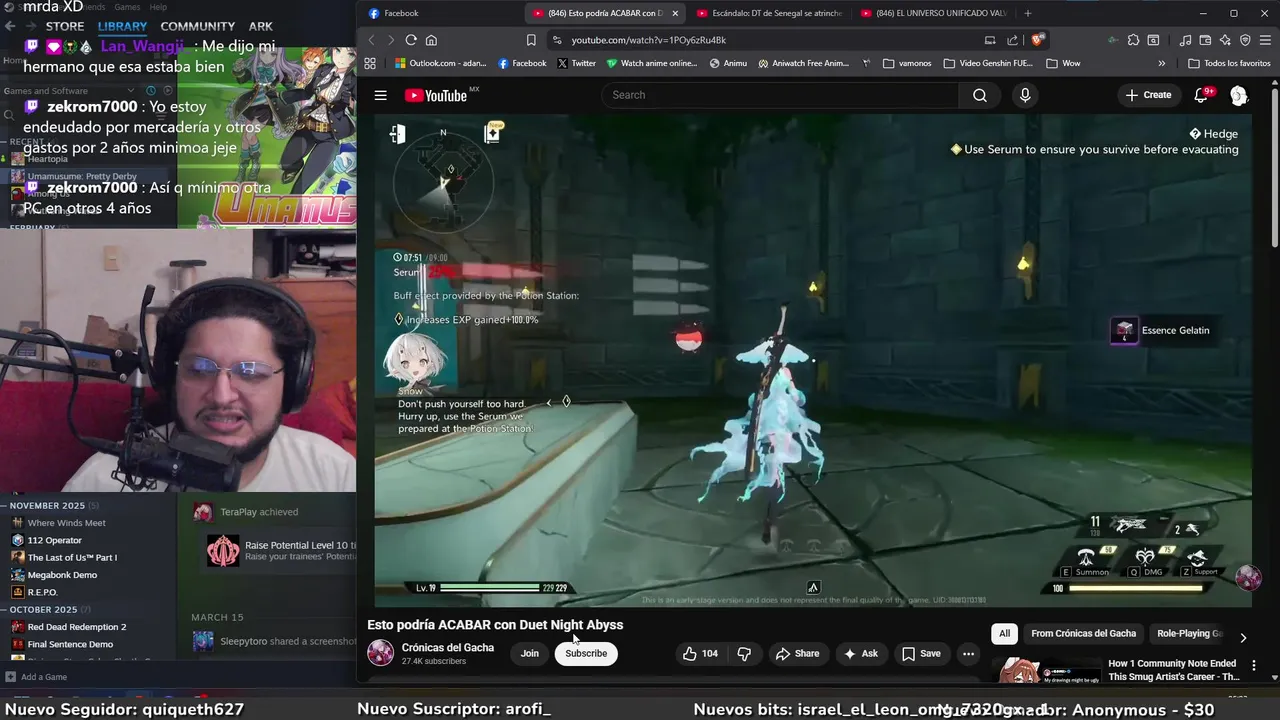Select The Last of Us Part I in Steam
Screen dimensions: 1280x720
click(72, 557)
